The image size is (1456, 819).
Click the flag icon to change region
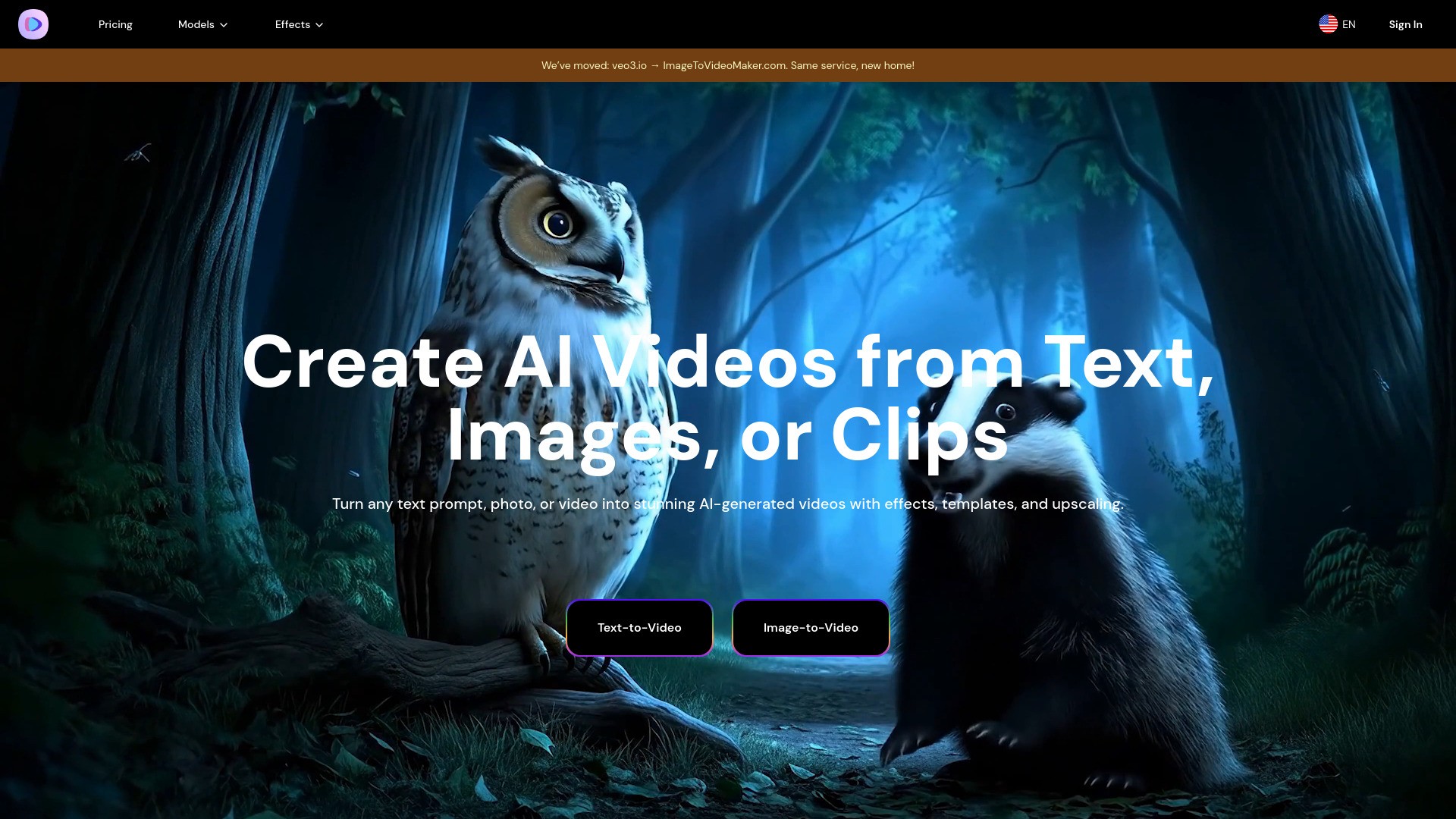[1329, 24]
